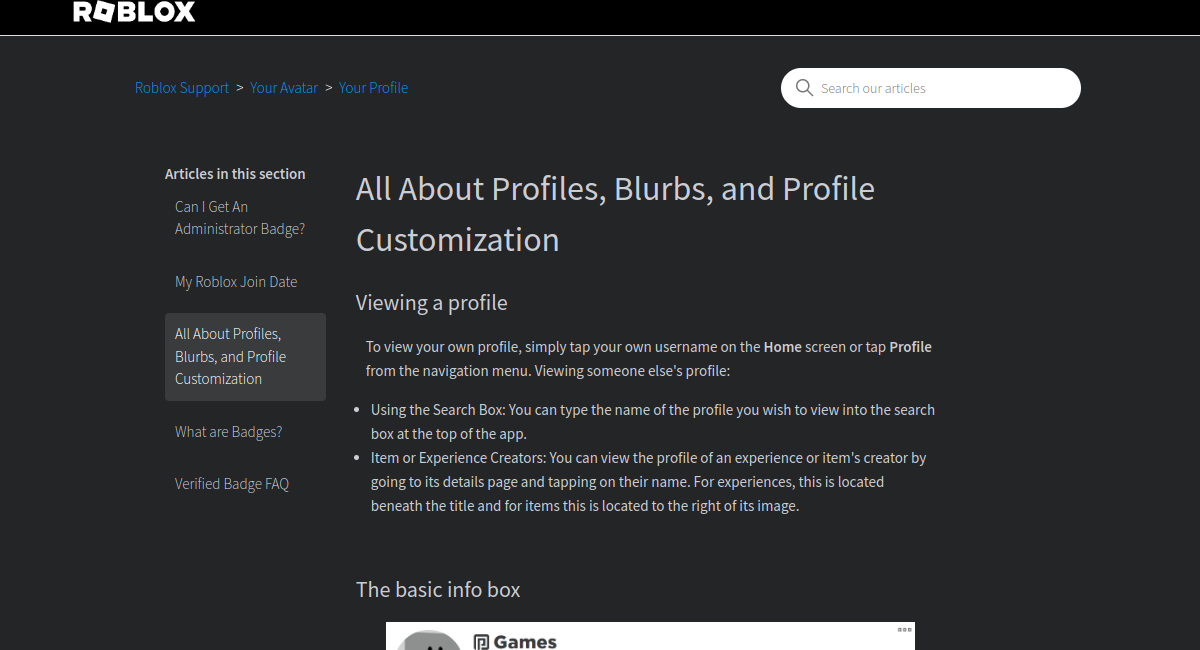
Task: Open the Roblox Support breadcrumb link
Action: (x=182, y=88)
